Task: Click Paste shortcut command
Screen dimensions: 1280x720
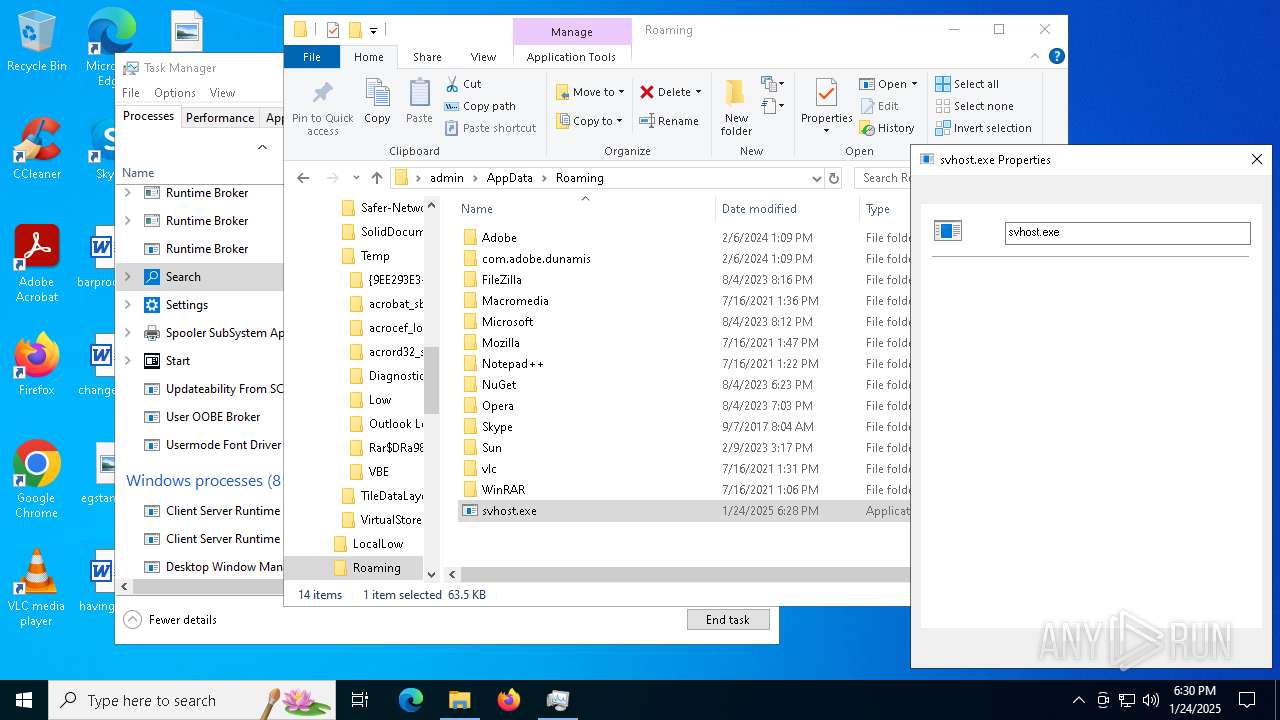Action: pos(491,128)
